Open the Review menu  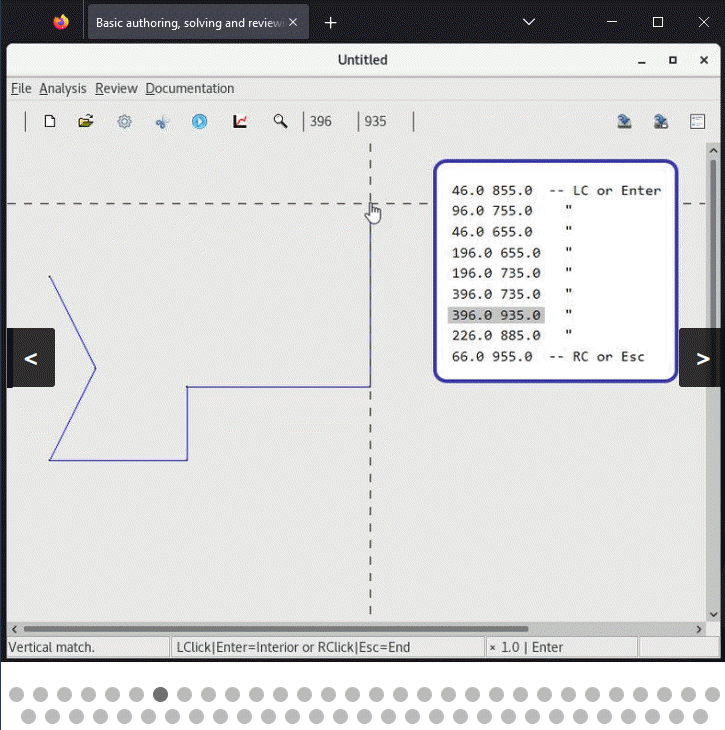click(116, 89)
